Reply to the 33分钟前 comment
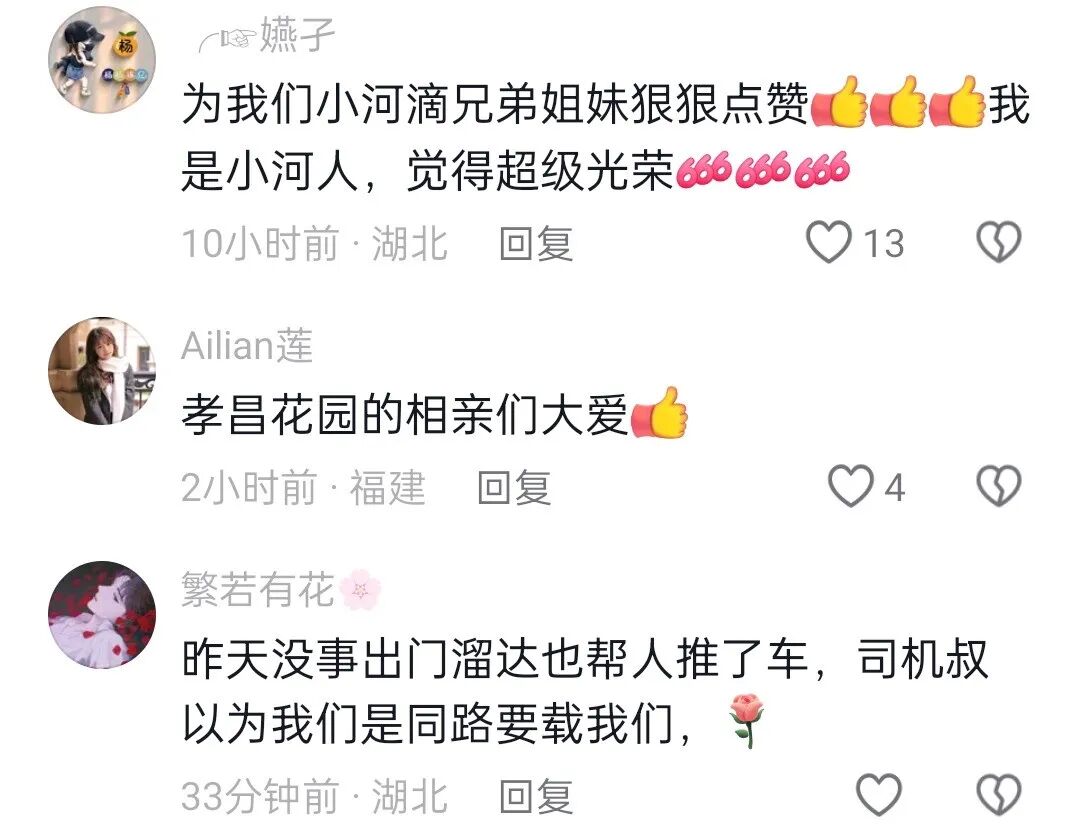Screen dimensions: 1080x825 tap(536, 796)
